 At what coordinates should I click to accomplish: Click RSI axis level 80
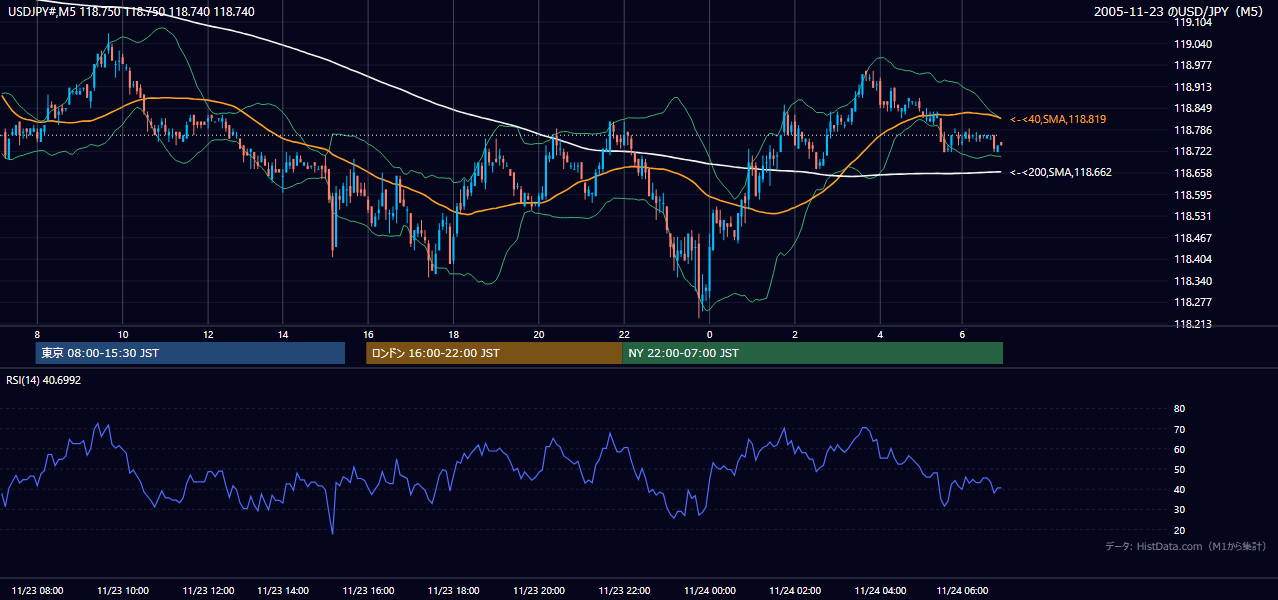(x=1179, y=409)
